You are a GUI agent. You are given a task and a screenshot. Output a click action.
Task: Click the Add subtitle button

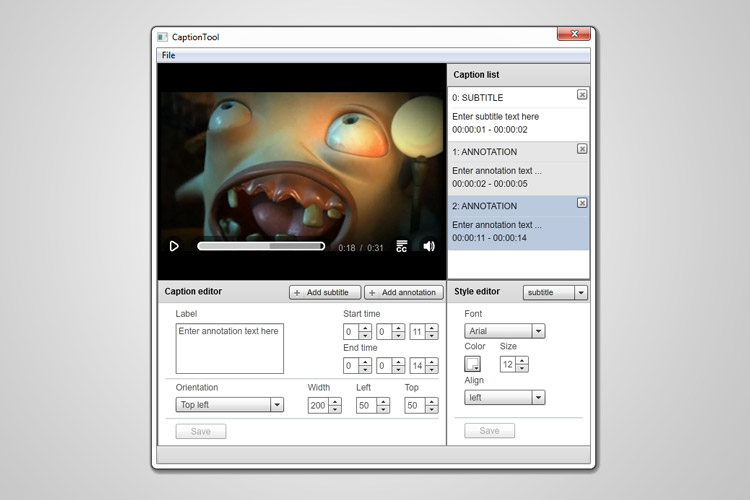coord(325,292)
